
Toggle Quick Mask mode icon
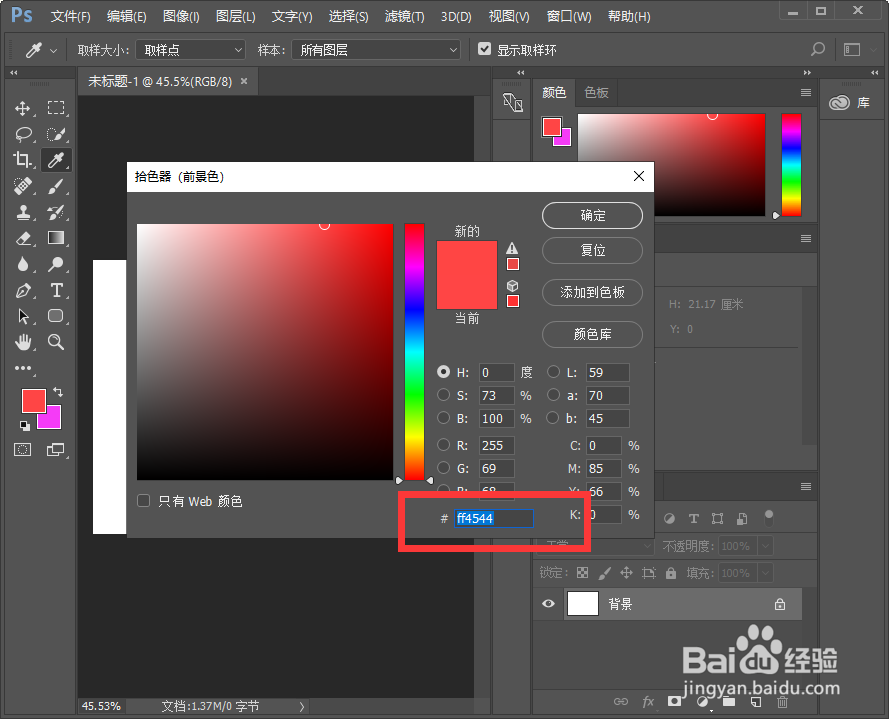pyautogui.click(x=23, y=450)
